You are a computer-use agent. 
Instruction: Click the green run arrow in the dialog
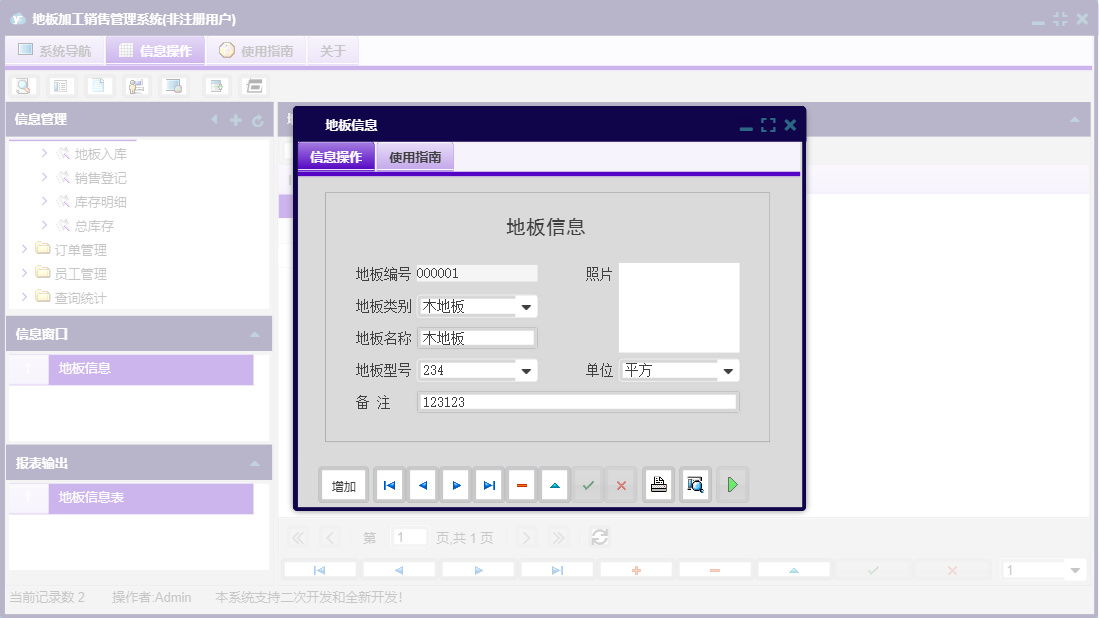click(x=731, y=485)
